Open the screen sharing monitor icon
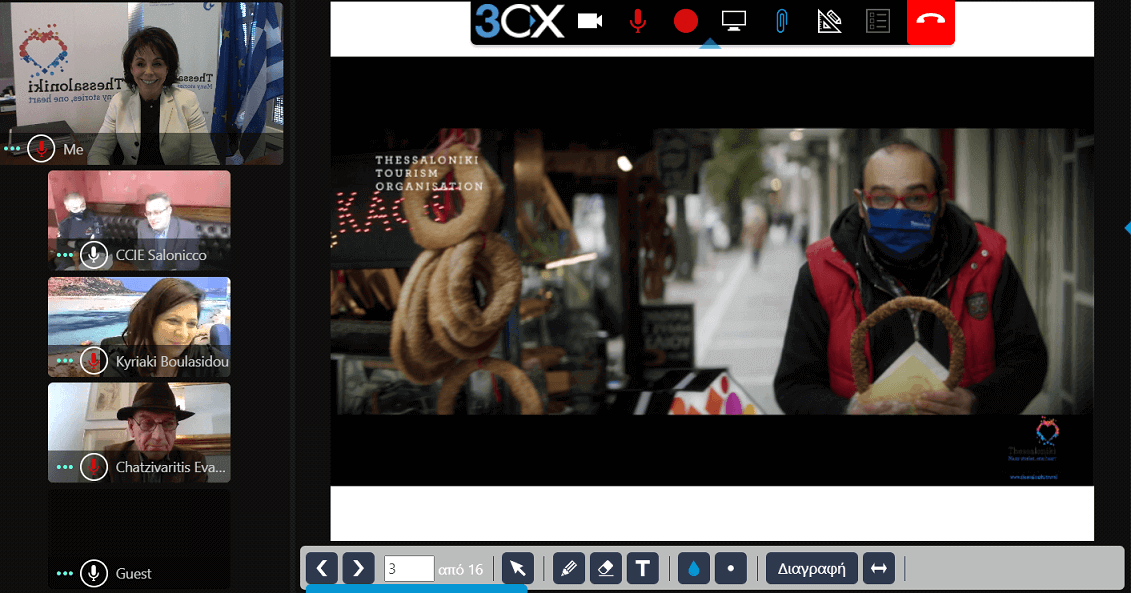The image size is (1131, 593). 733,21
